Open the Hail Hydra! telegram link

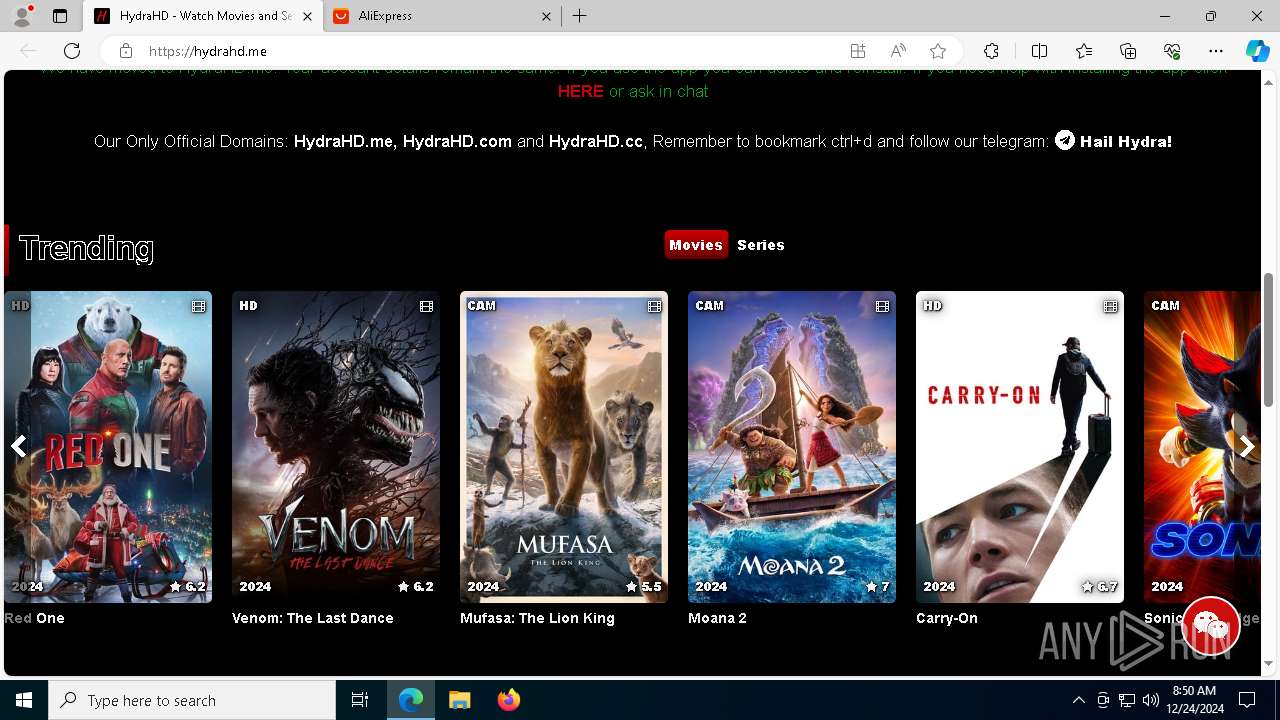pos(1126,141)
